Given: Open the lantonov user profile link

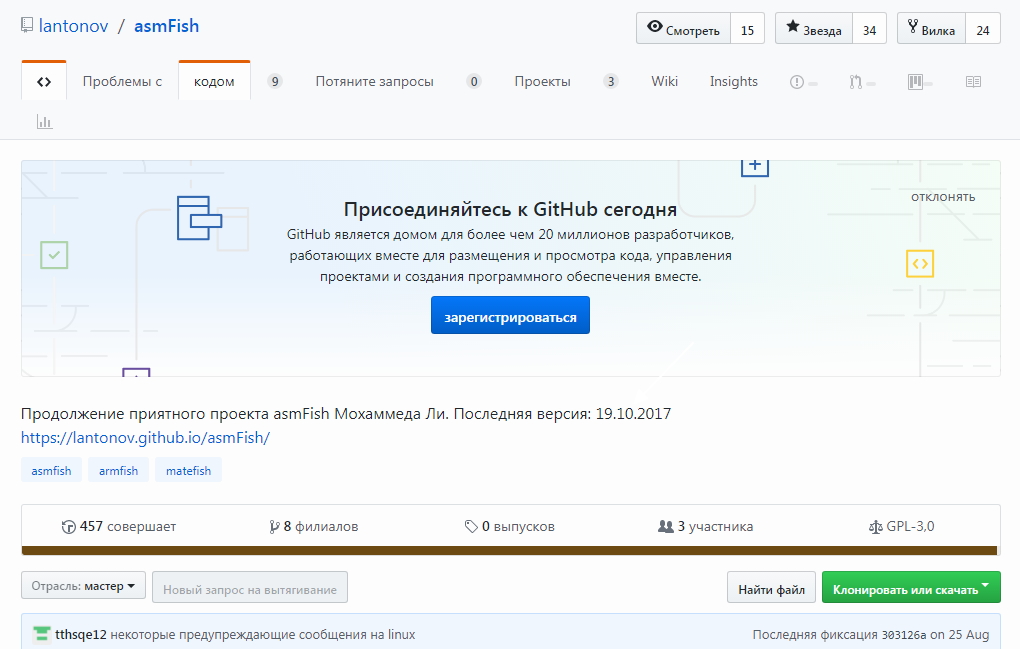Looking at the screenshot, I should 74,26.
